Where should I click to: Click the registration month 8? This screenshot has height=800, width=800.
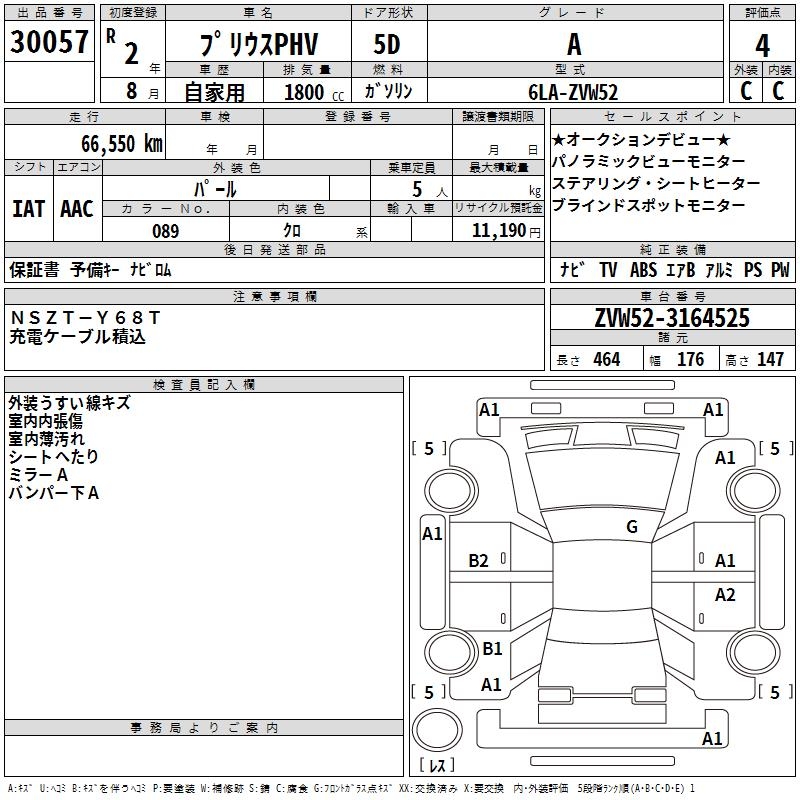pyautogui.click(x=132, y=91)
